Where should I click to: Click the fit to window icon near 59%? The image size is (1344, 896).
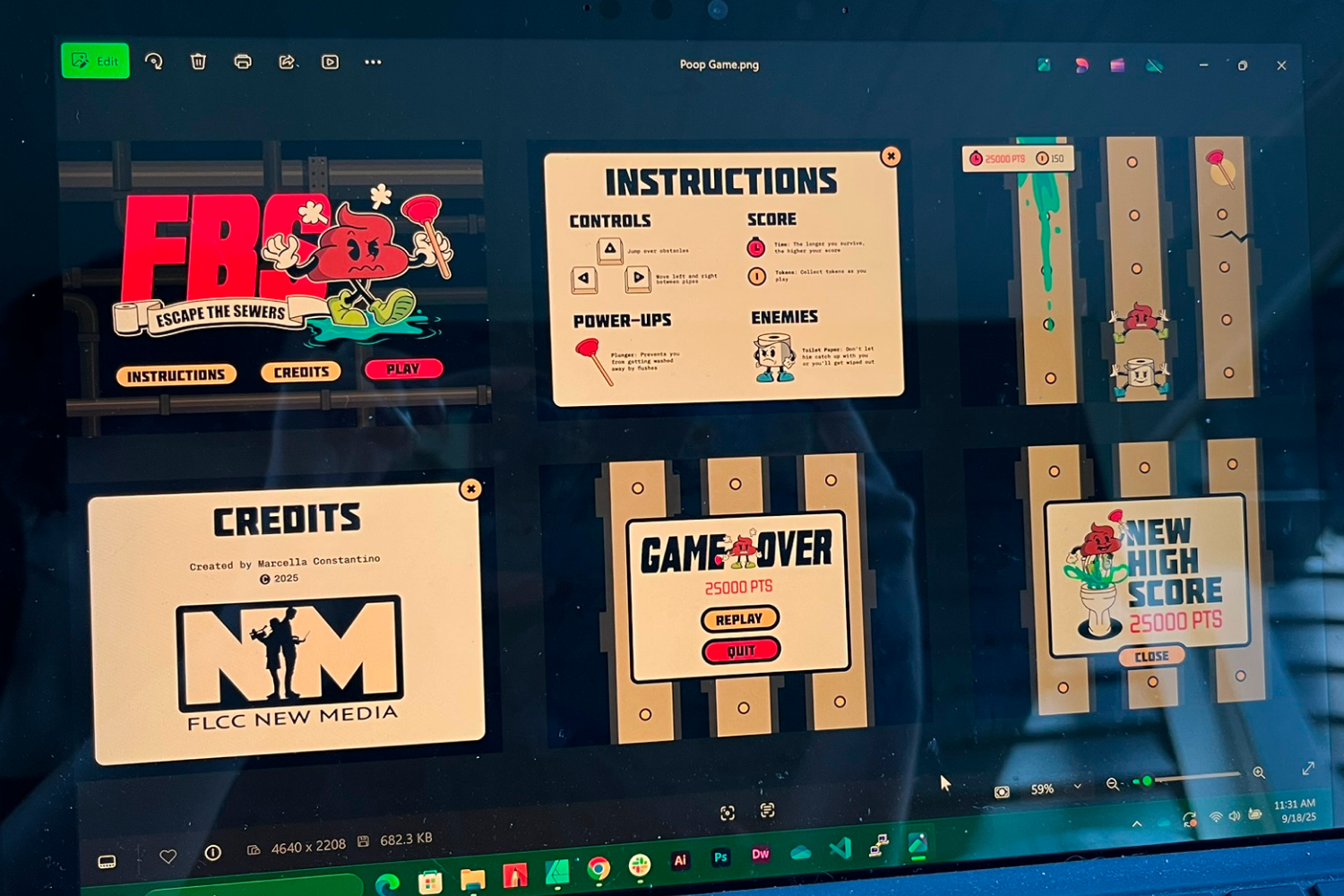pos(1002,792)
